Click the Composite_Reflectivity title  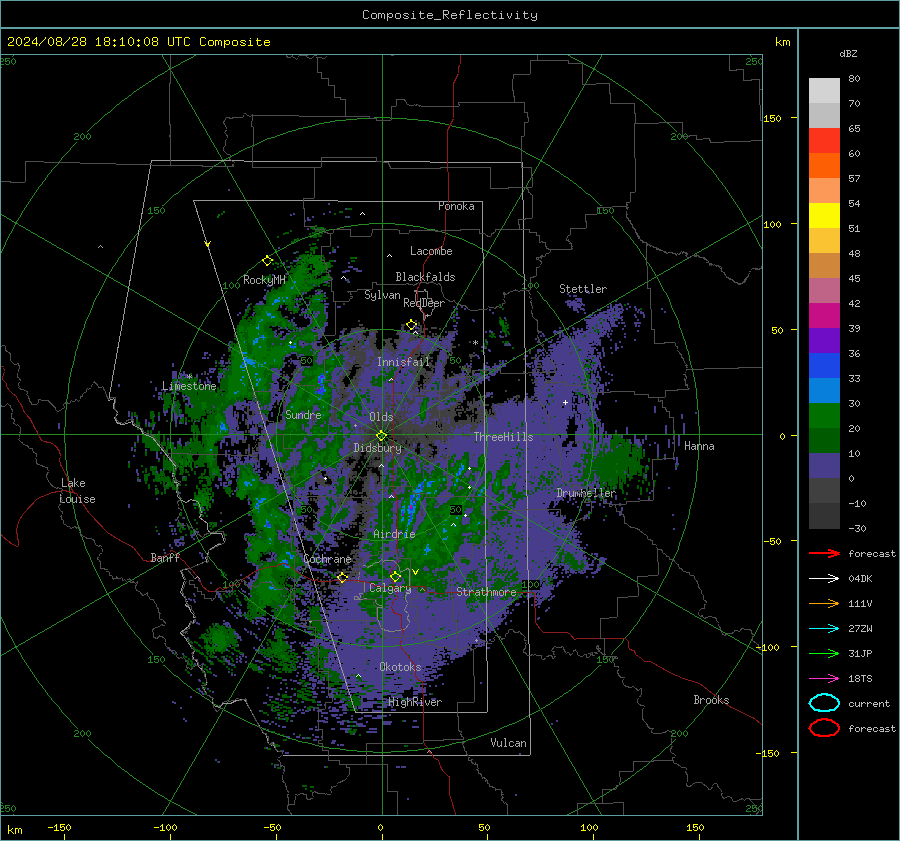(x=450, y=15)
